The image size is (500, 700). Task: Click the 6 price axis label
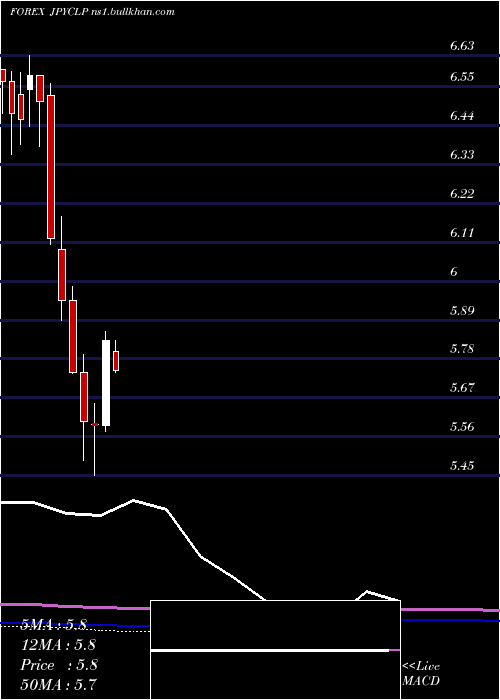pyautogui.click(x=454, y=271)
